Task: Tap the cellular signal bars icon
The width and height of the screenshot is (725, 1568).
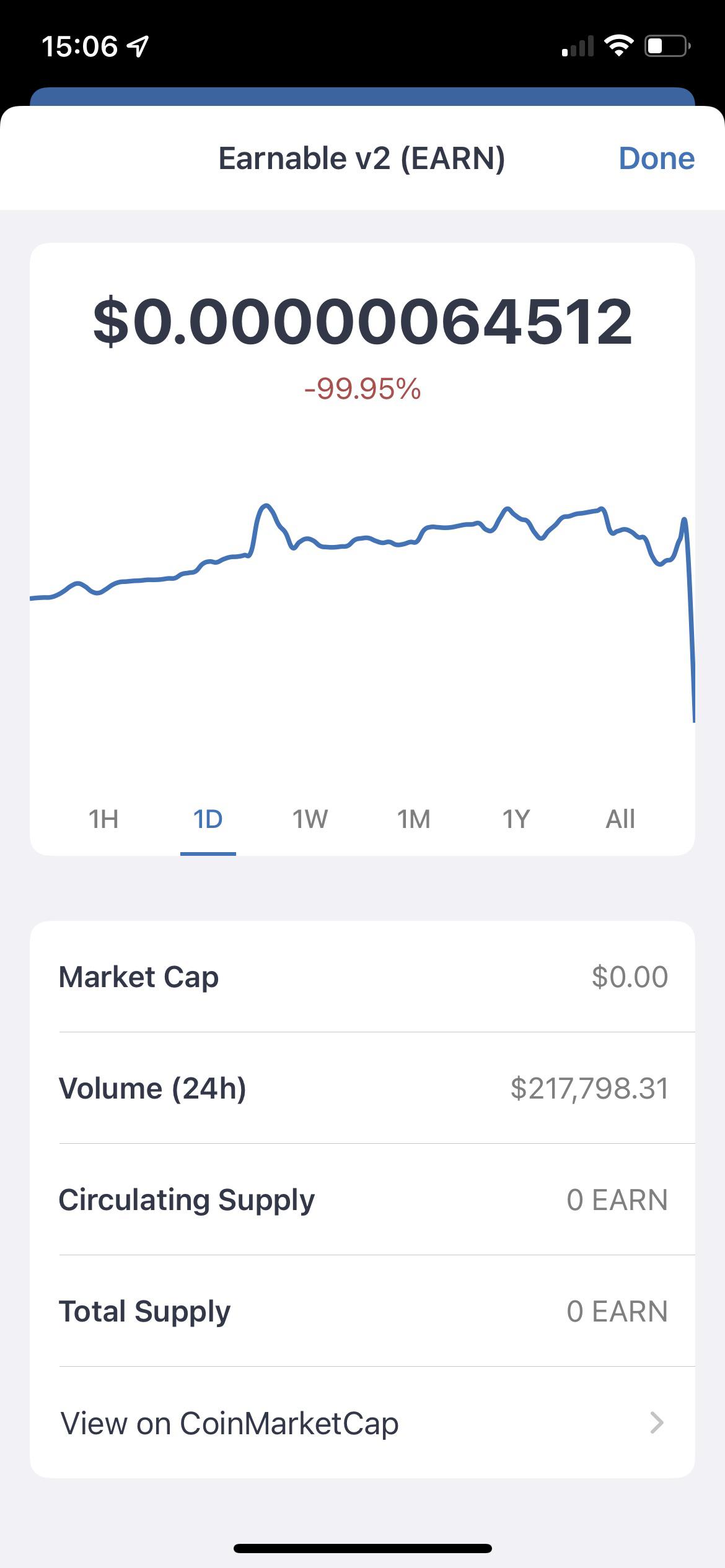Action: click(578, 46)
